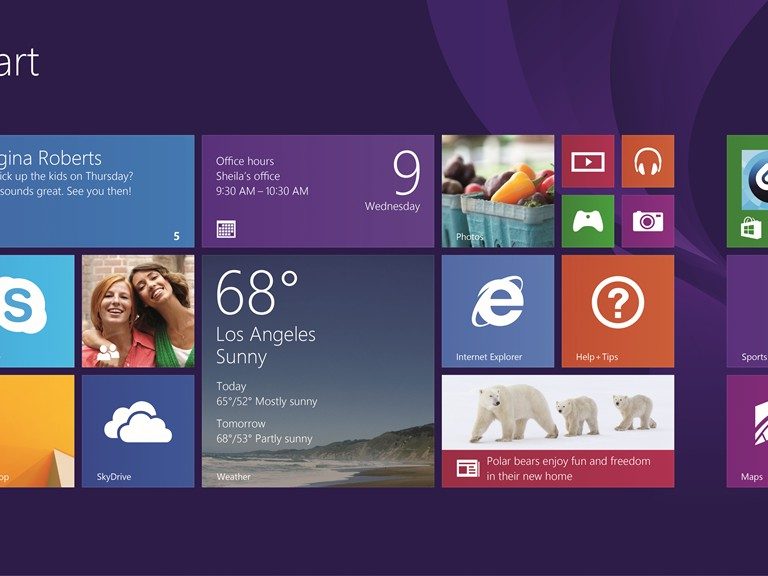768x576 pixels.
Task: Launch the Xbox Games tile
Action: click(x=588, y=221)
